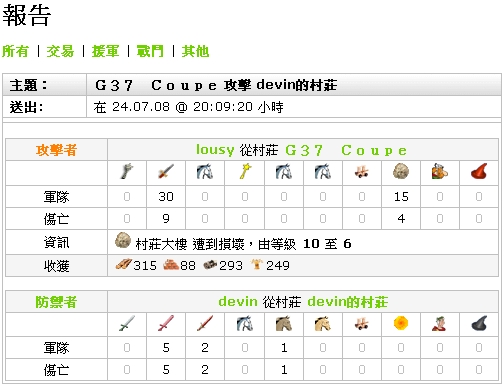Click the attacker's club unit icon
The height and width of the screenshot is (385, 504).
127,172
